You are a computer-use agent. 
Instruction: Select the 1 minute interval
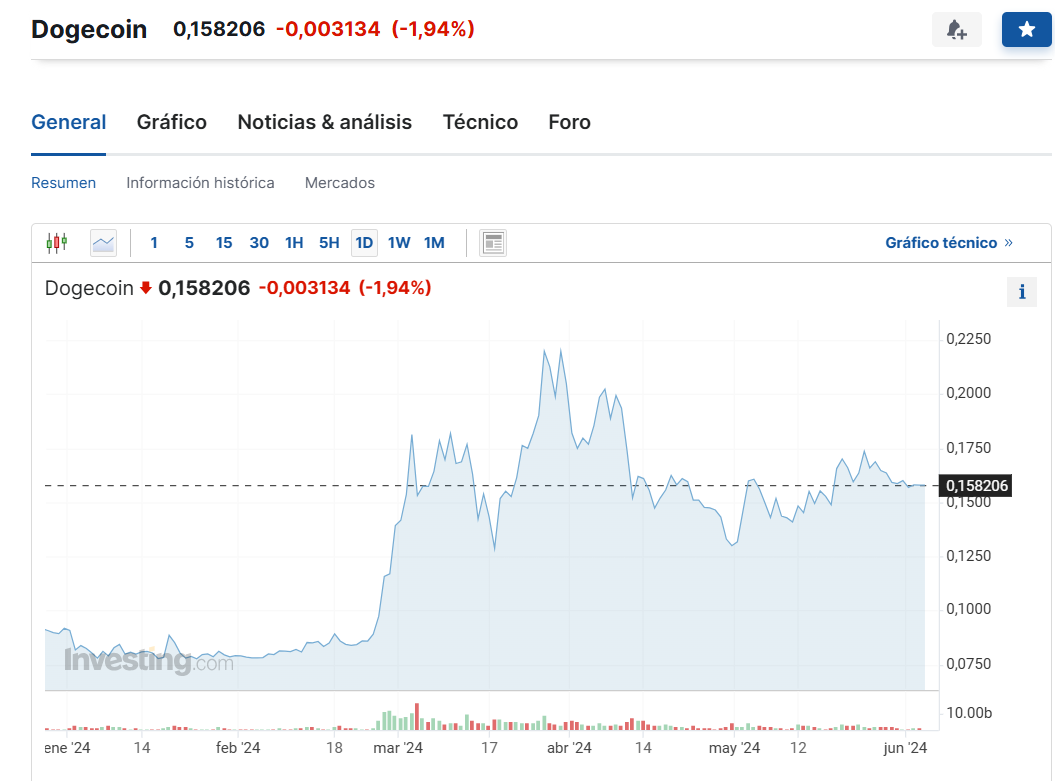(154, 243)
